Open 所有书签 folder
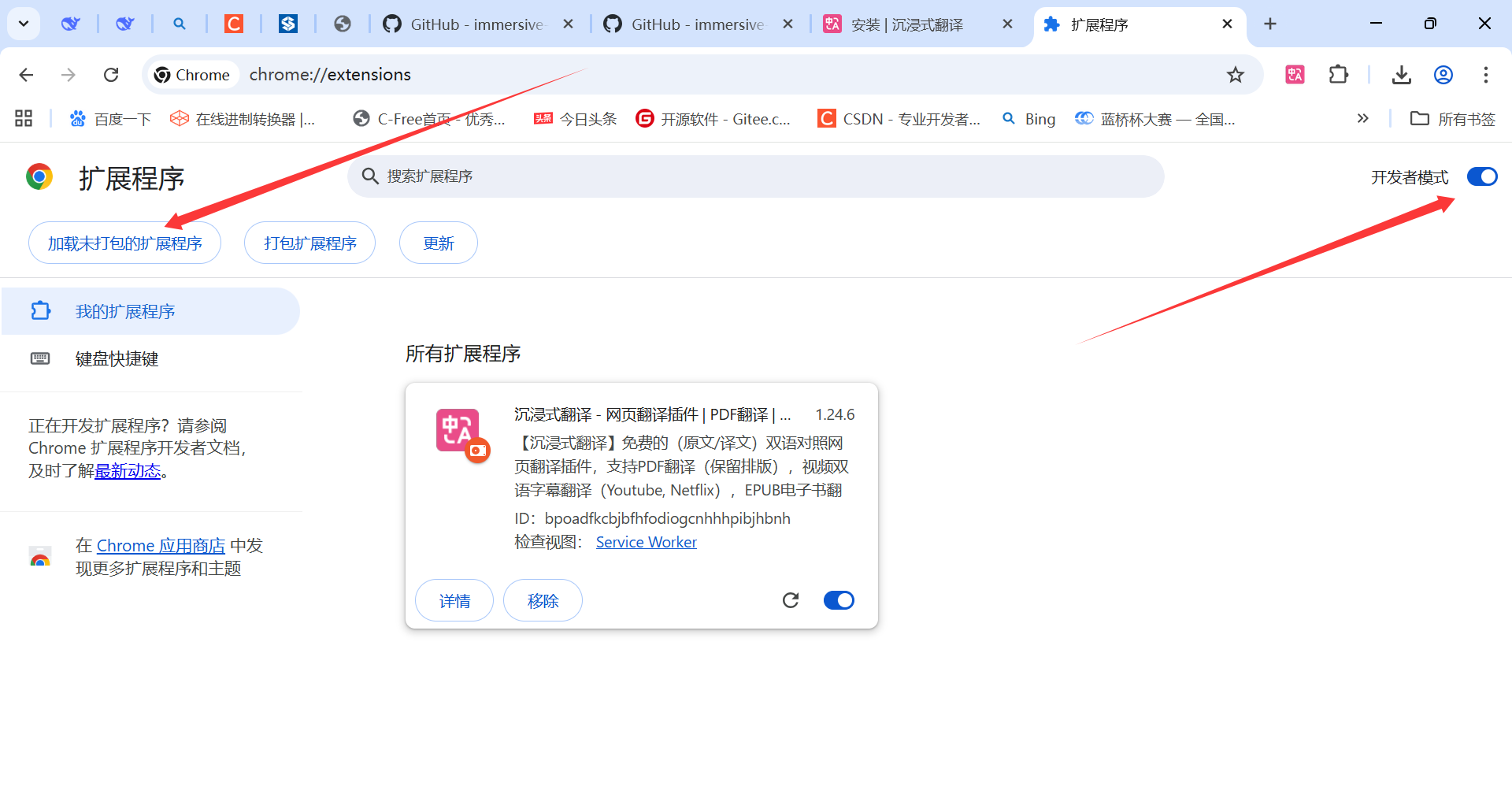The height and width of the screenshot is (794, 1512). pyautogui.click(x=1452, y=119)
